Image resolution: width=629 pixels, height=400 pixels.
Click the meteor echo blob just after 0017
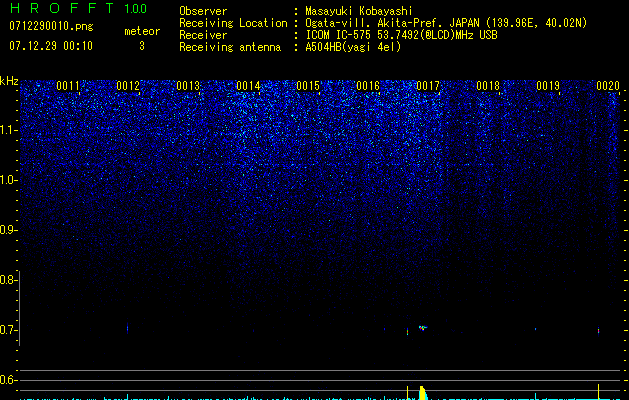(x=423, y=328)
